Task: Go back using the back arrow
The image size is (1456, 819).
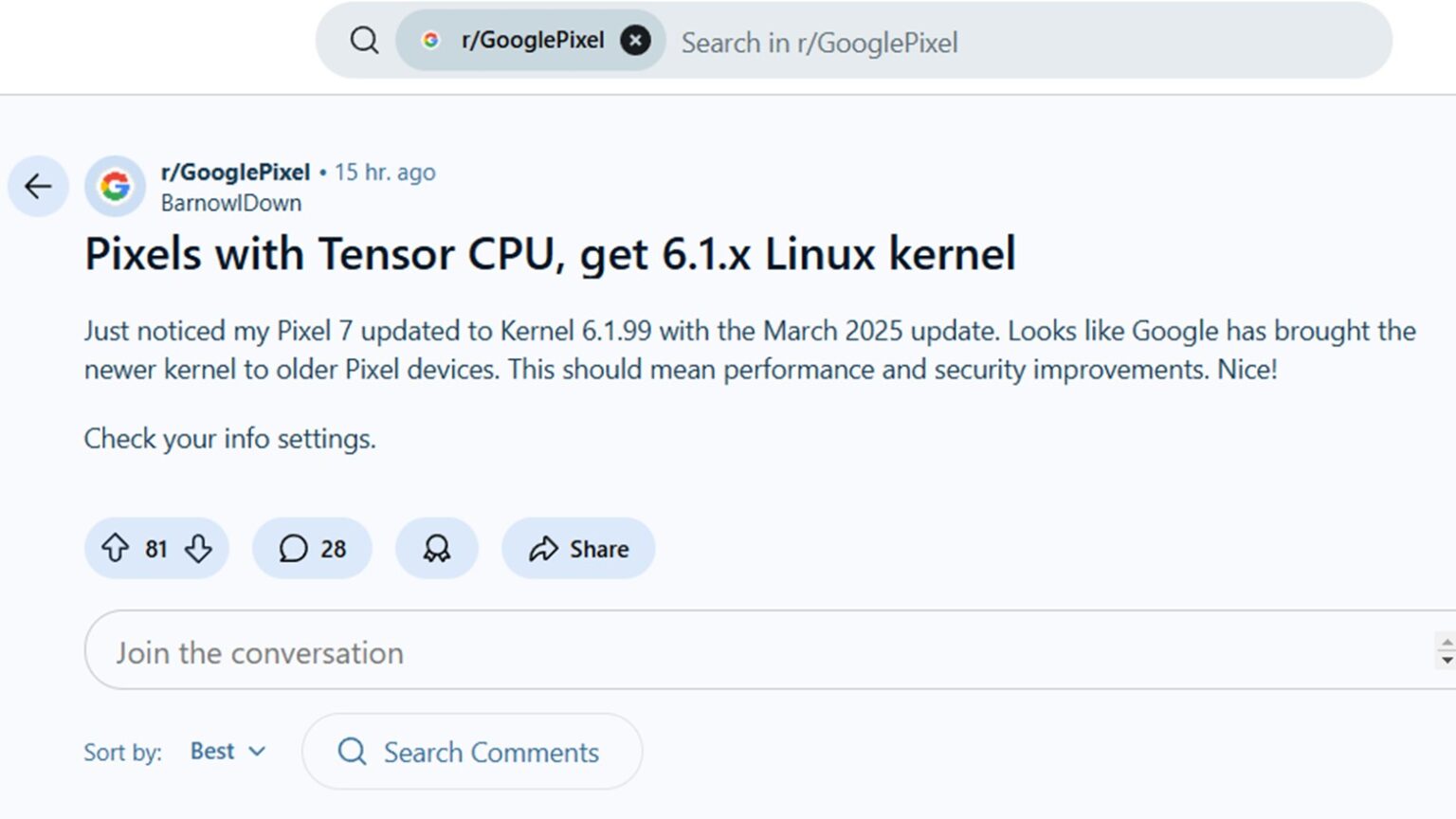Action: tap(37, 187)
